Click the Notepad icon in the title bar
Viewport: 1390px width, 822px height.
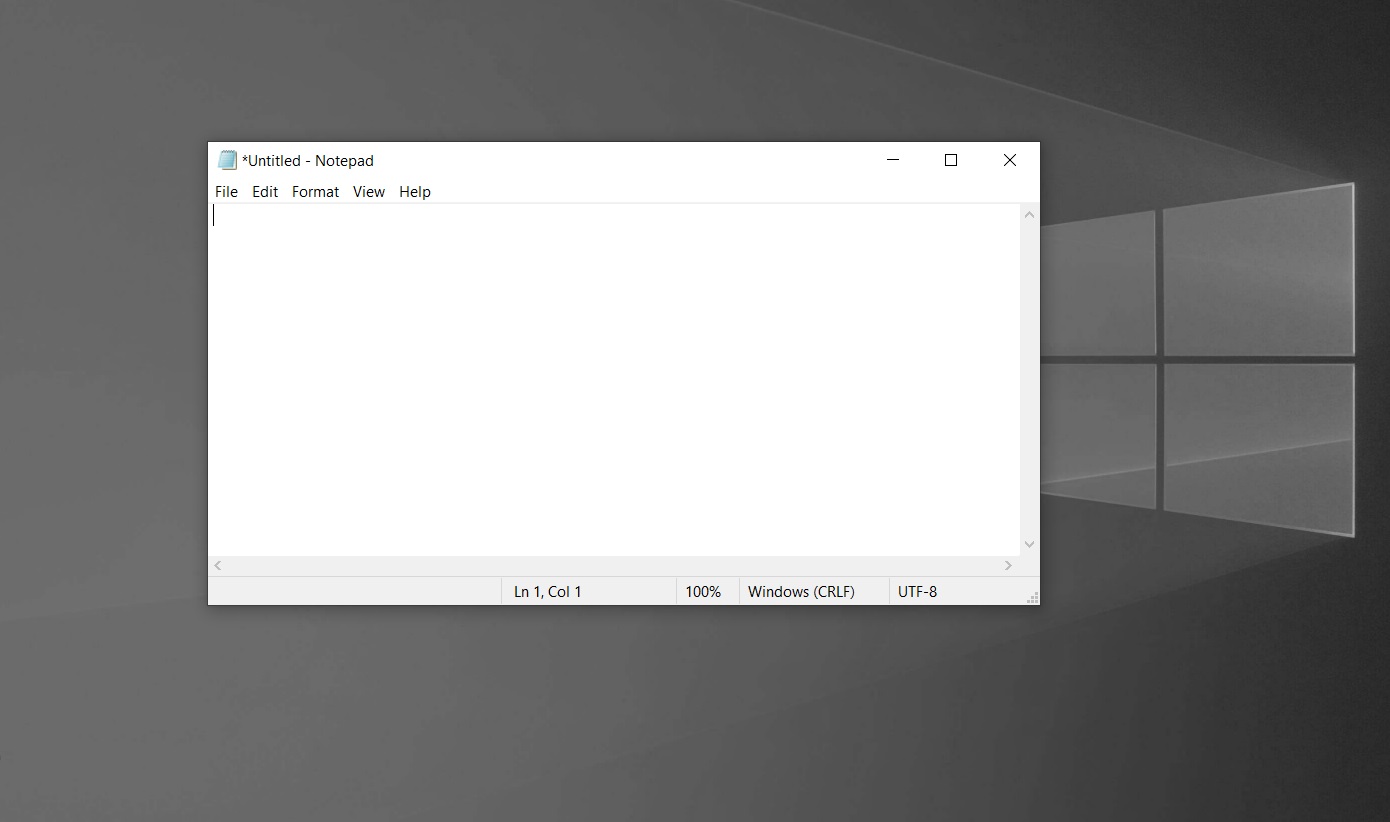point(228,160)
